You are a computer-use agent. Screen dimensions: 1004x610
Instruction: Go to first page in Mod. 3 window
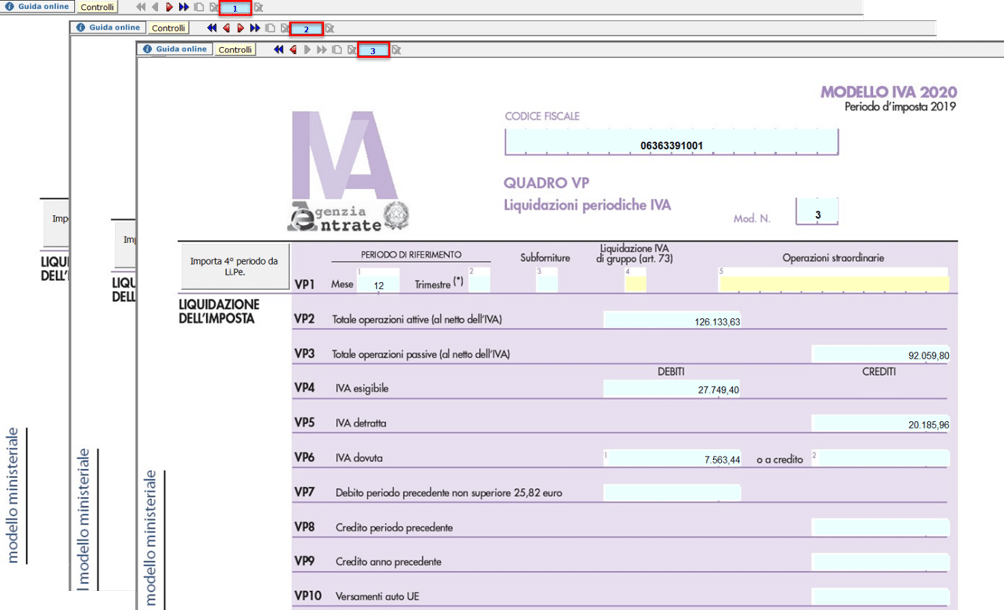click(x=279, y=50)
